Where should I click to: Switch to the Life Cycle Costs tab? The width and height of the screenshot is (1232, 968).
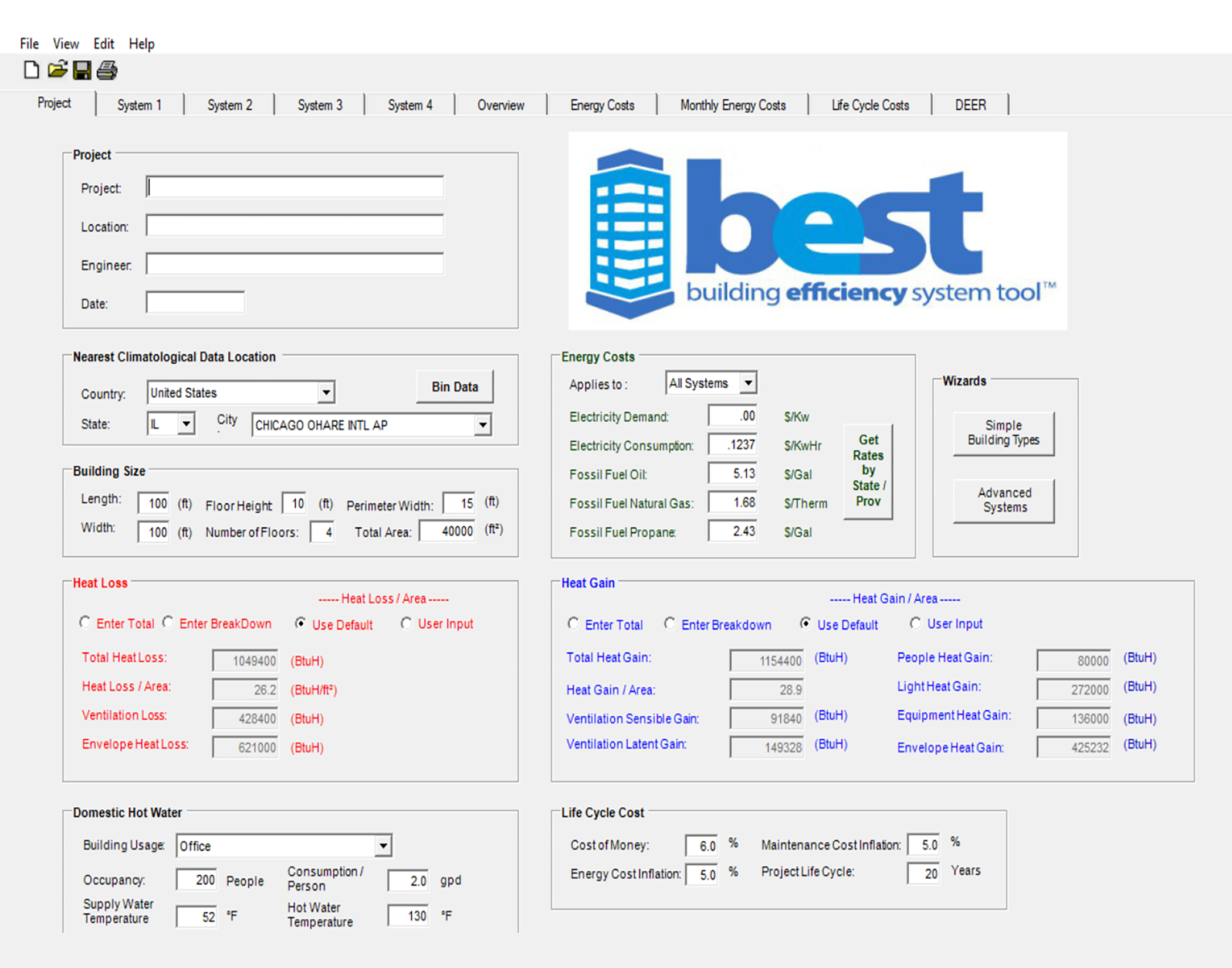pyautogui.click(x=870, y=105)
